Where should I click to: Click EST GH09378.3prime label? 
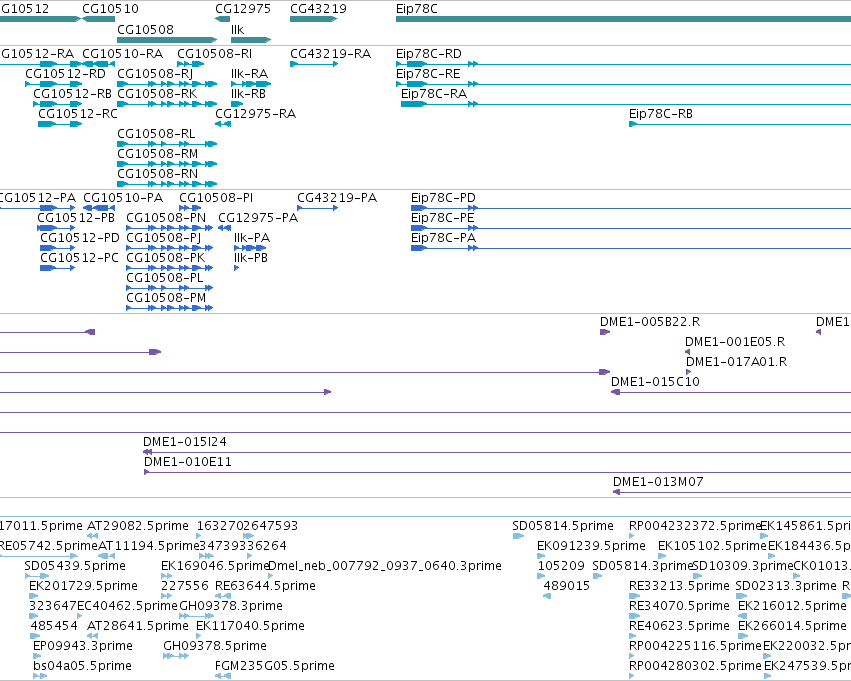(231, 607)
